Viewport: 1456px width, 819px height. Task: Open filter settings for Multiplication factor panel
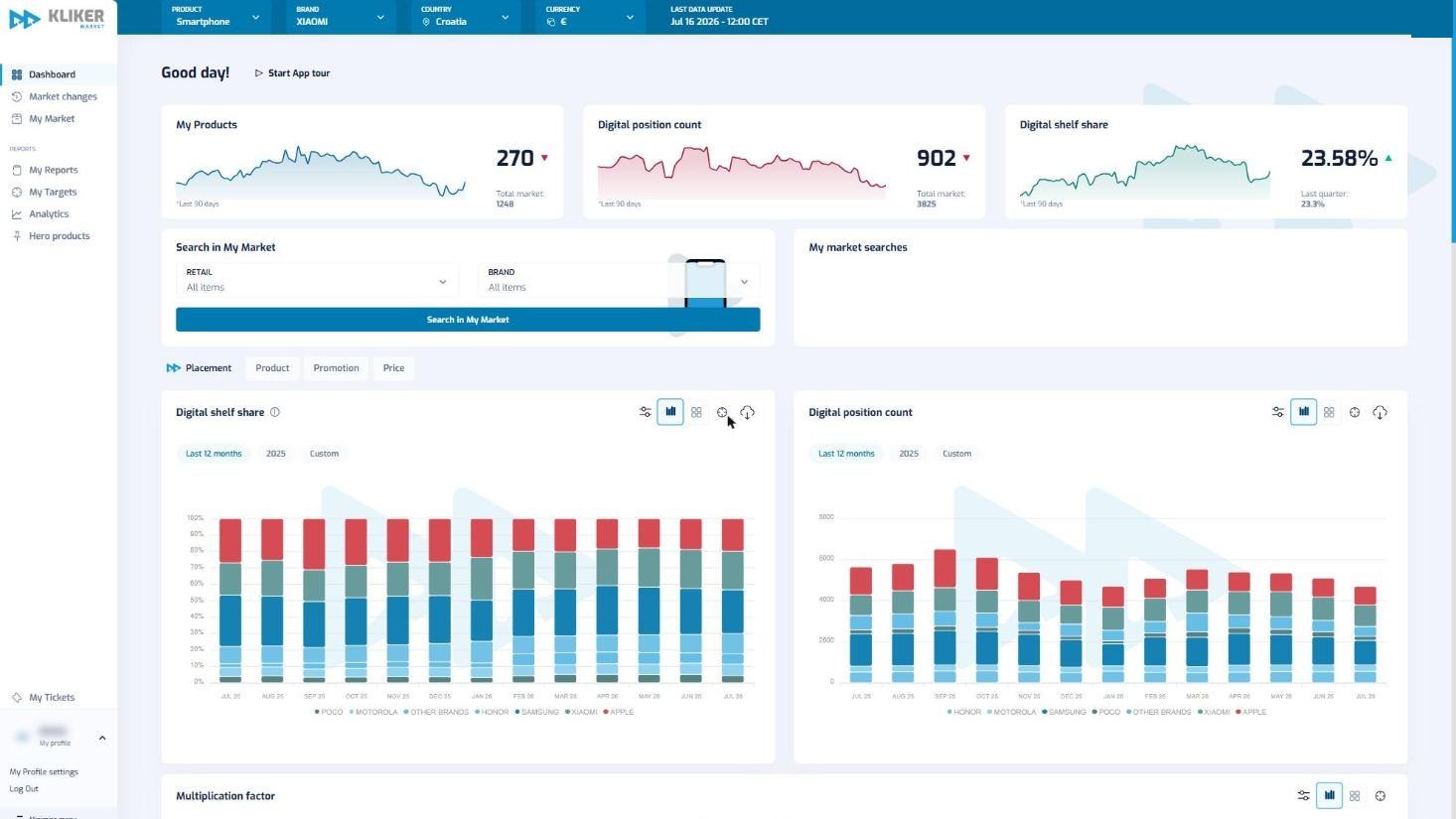(1303, 795)
